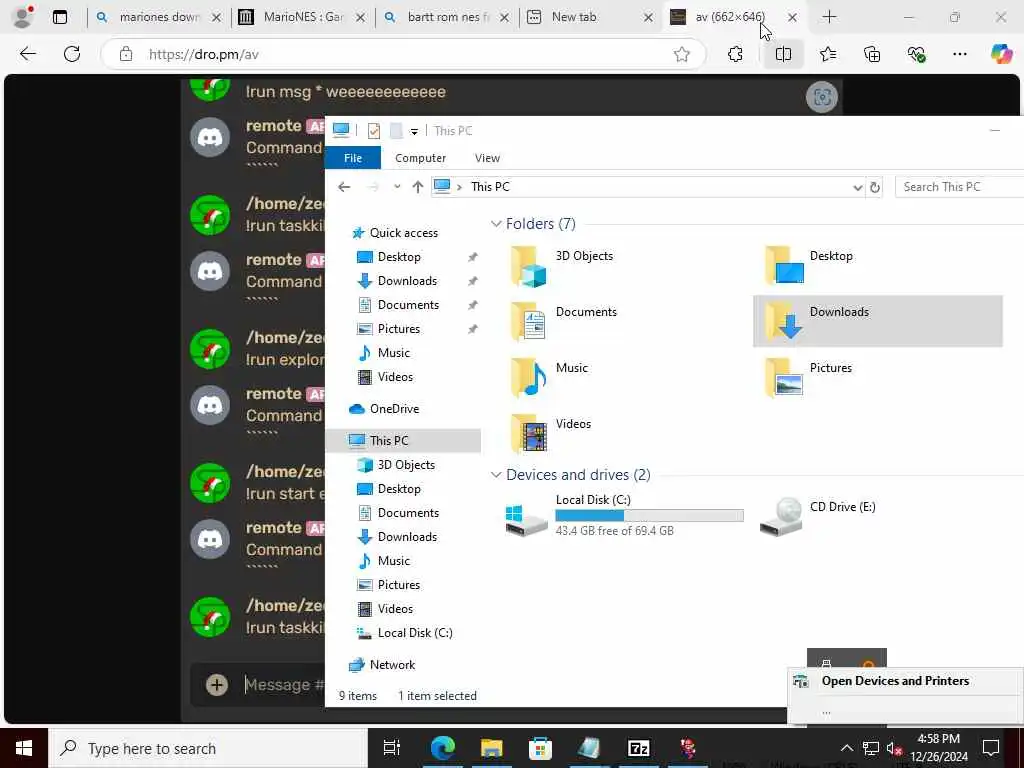The image size is (1024, 768).
Task: Select This PC in navigation pane
Action: 403,441
